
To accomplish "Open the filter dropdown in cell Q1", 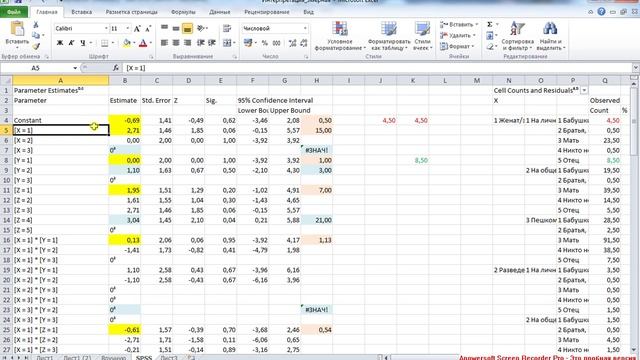I will click(584, 90).
